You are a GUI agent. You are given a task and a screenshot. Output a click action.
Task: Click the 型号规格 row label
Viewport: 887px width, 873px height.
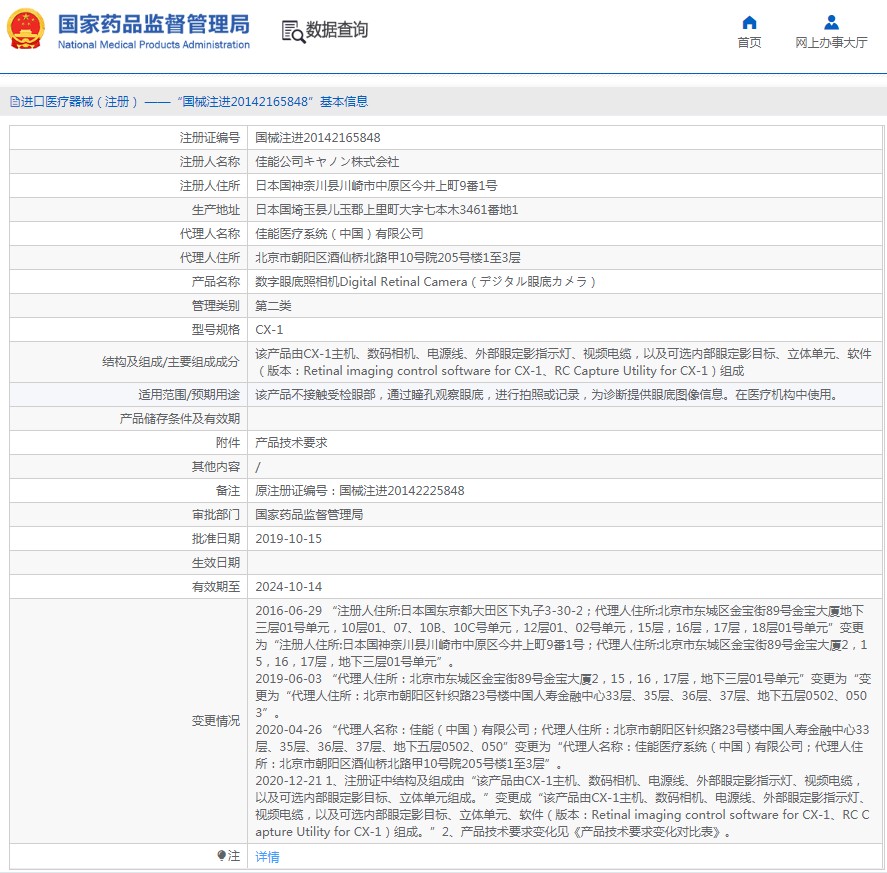tap(216, 330)
